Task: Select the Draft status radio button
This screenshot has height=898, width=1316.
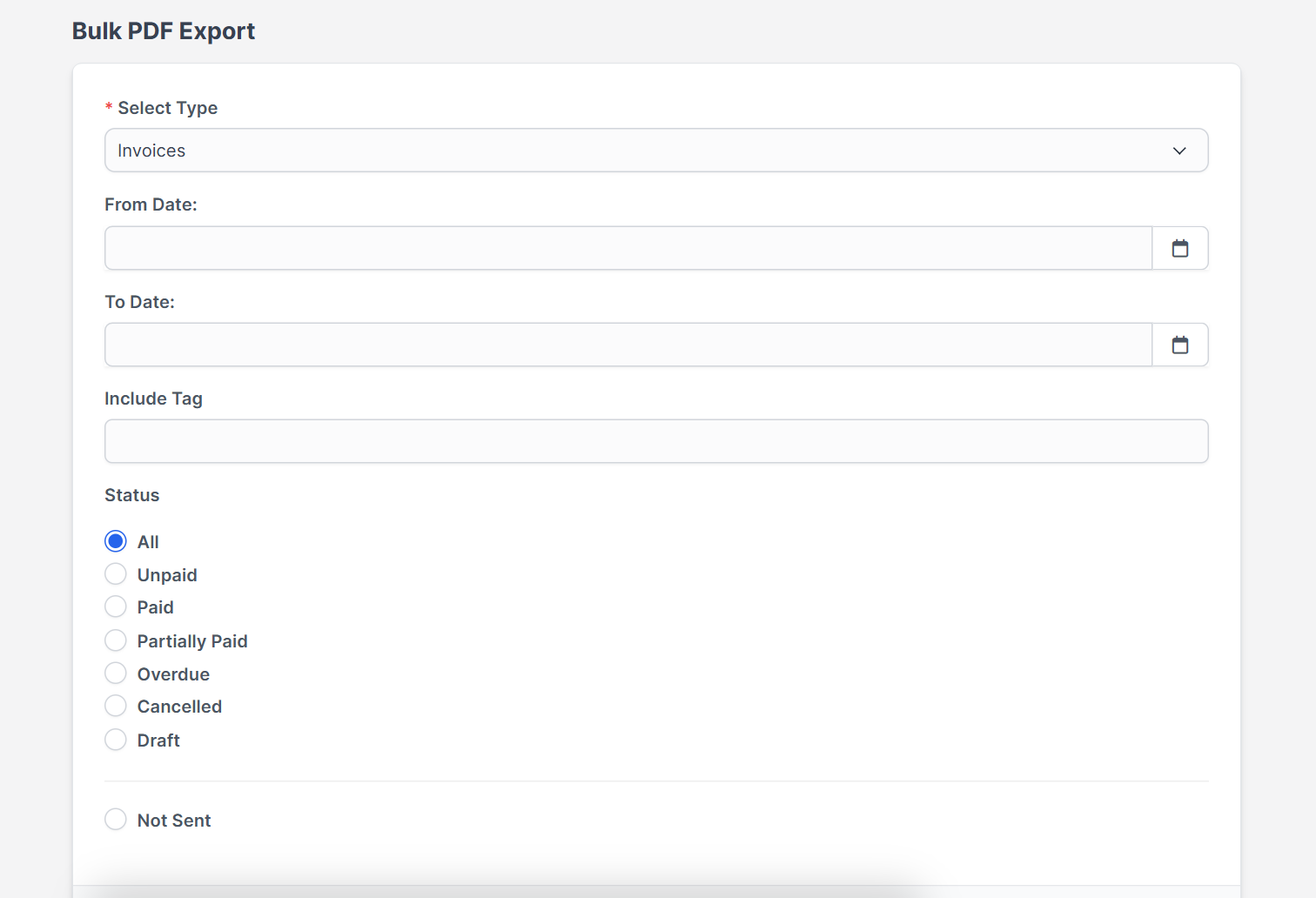Action: (x=116, y=740)
